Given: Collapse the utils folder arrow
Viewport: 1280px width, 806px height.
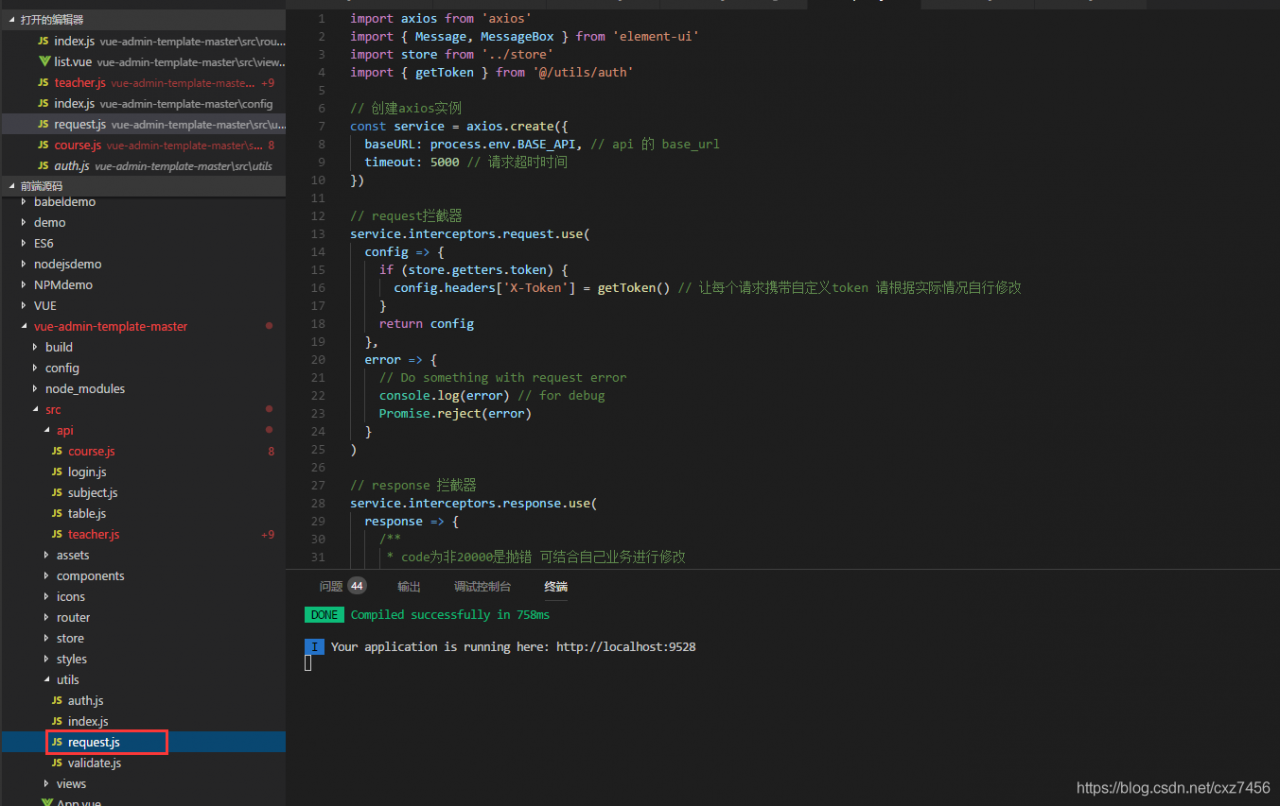Looking at the screenshot, I should coord(46,680).
